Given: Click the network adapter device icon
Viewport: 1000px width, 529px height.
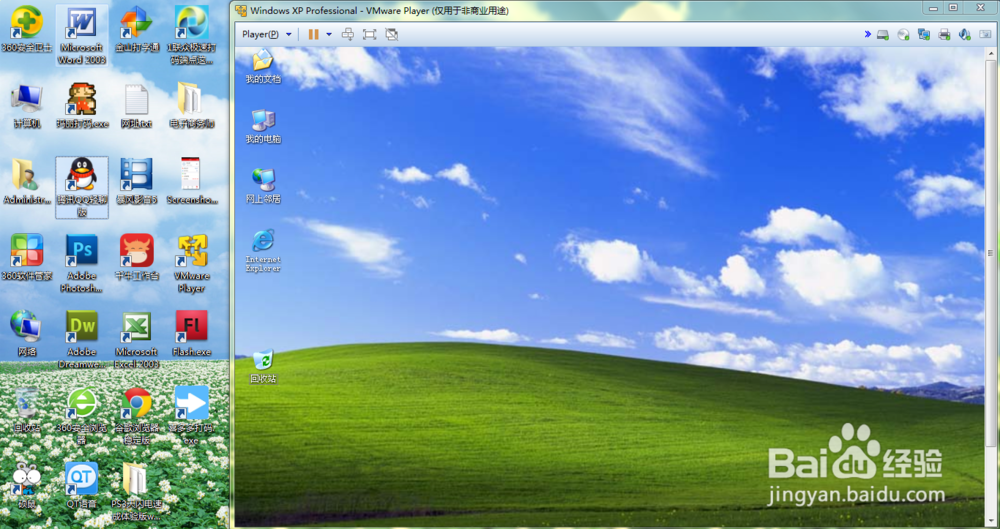Looking at the screenshot, I should click(923, 34).
